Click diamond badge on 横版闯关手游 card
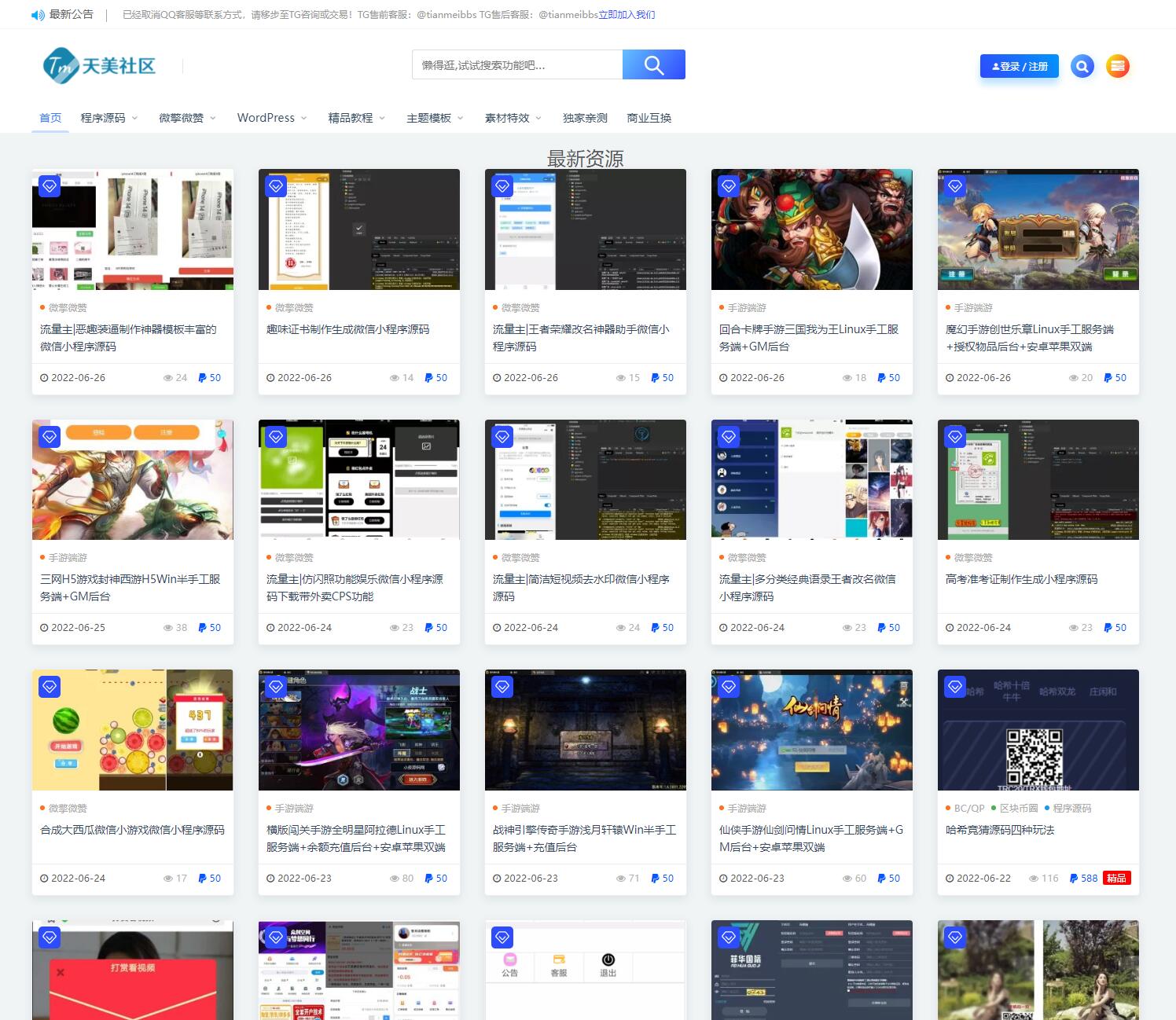Viewport: 1176px width, 1020px height. coord(276,687)
